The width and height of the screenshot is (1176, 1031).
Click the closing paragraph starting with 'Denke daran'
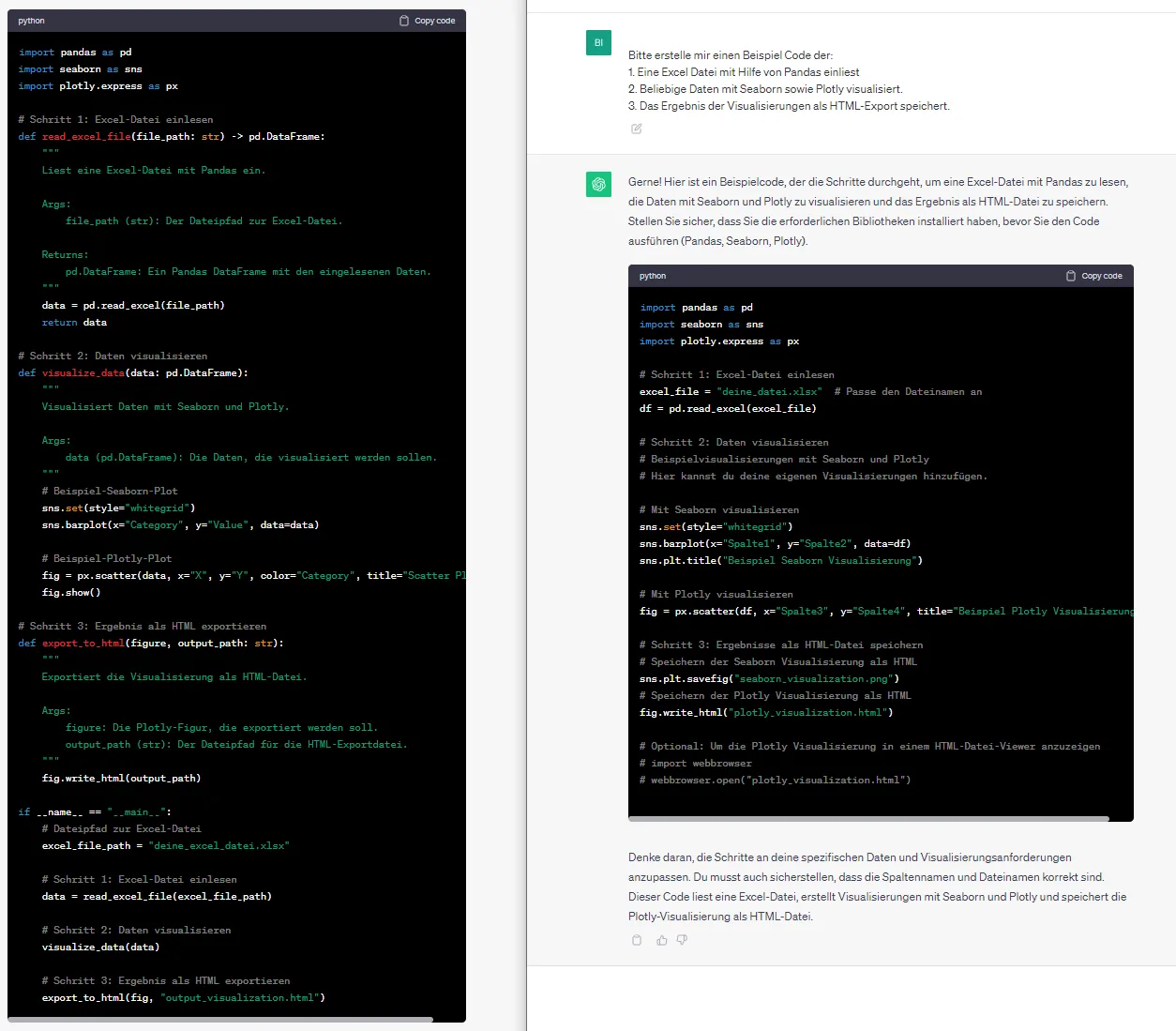pos(877,887)
